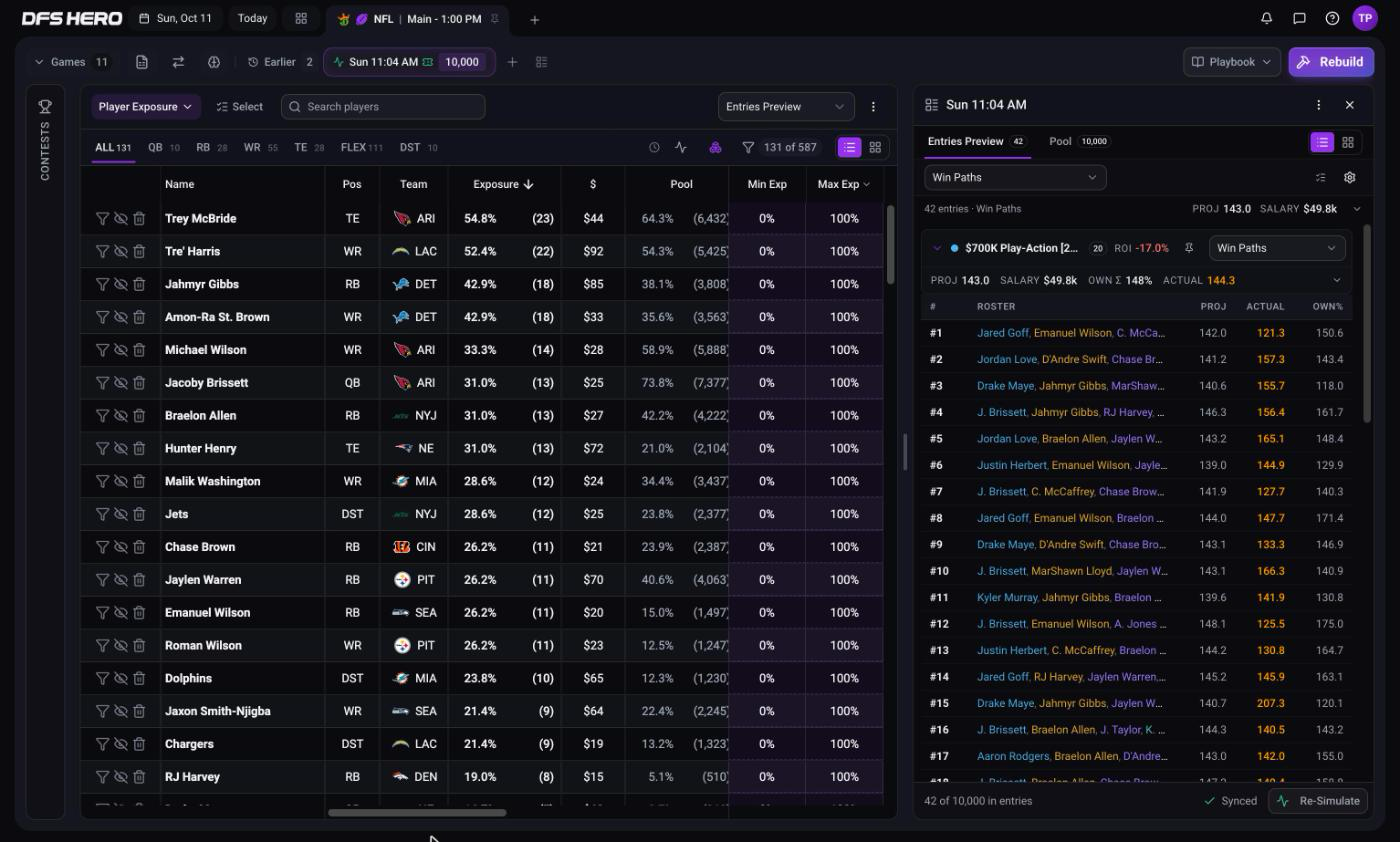Open the help question mark icon
The image size is (1400, 842).
click(1332, 18)
